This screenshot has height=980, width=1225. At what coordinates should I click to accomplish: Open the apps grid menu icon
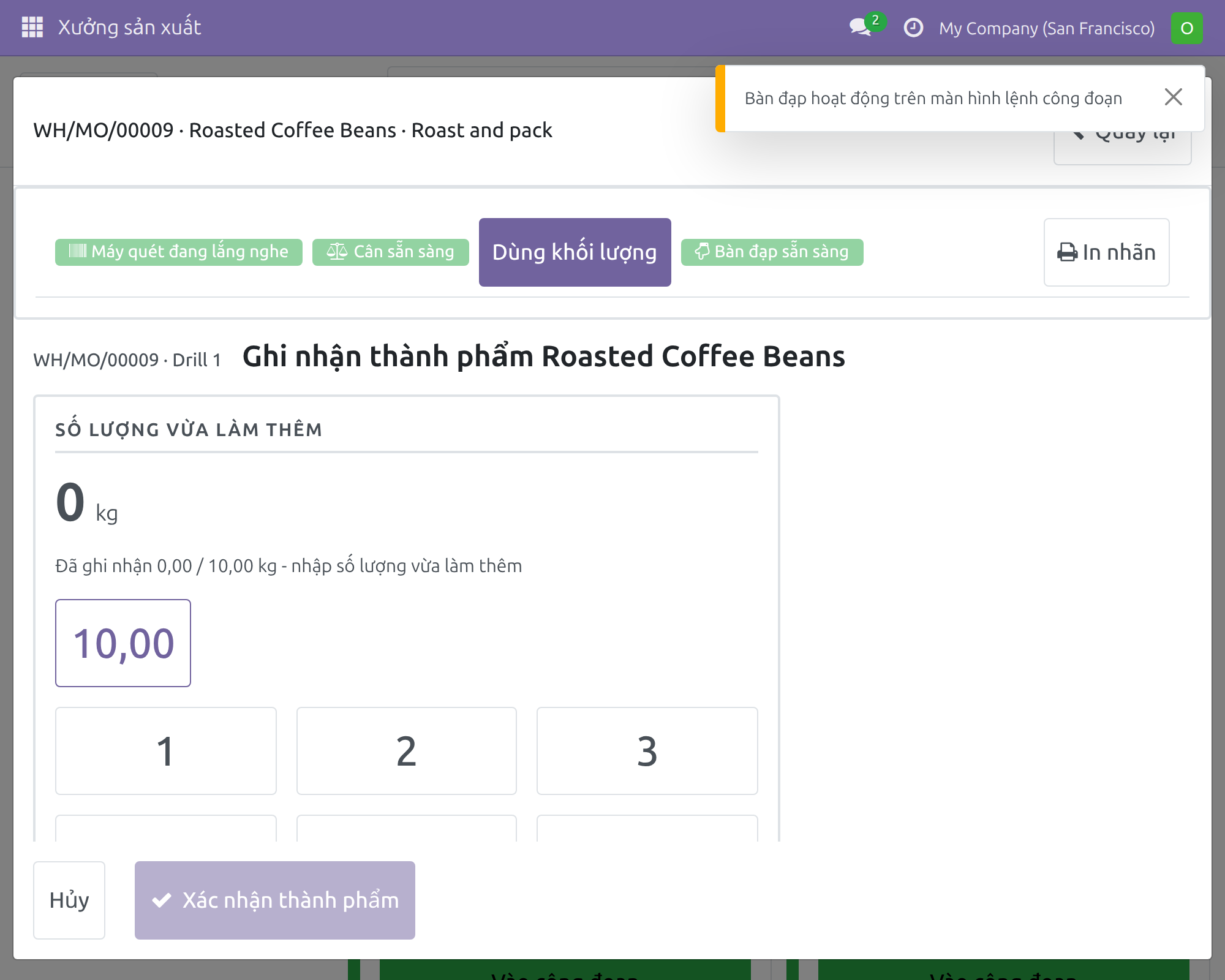coord(32,28)
